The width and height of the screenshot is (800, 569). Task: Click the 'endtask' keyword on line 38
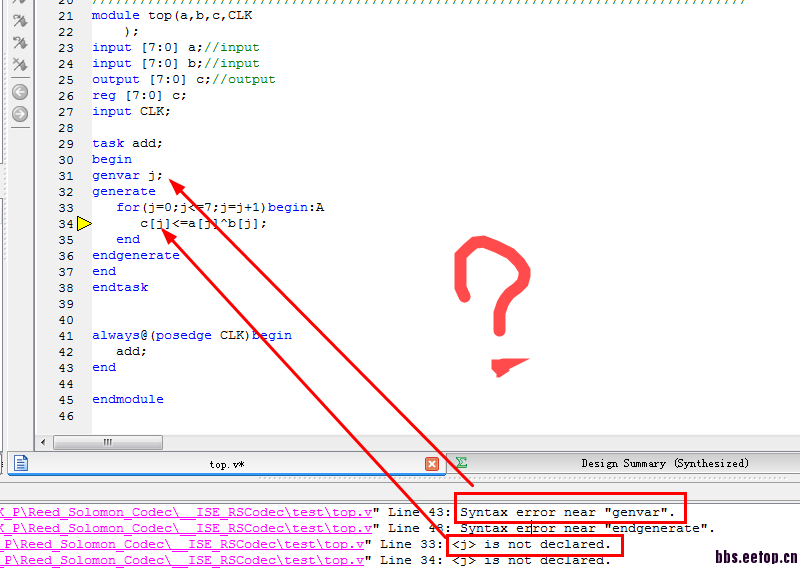pyautogui.click(x=120, y=287)
